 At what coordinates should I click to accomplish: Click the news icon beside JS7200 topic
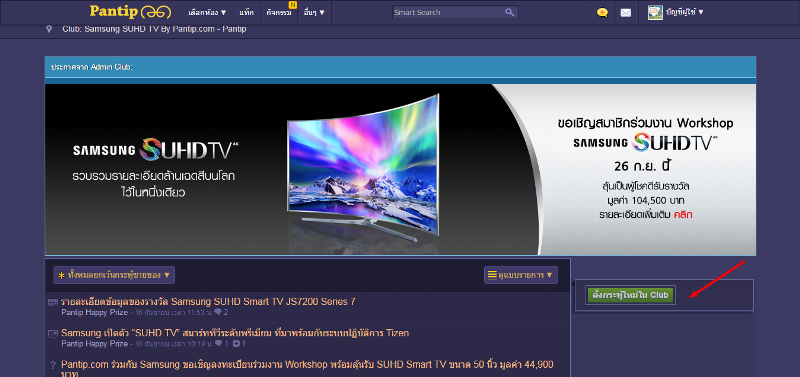(53, 302)
